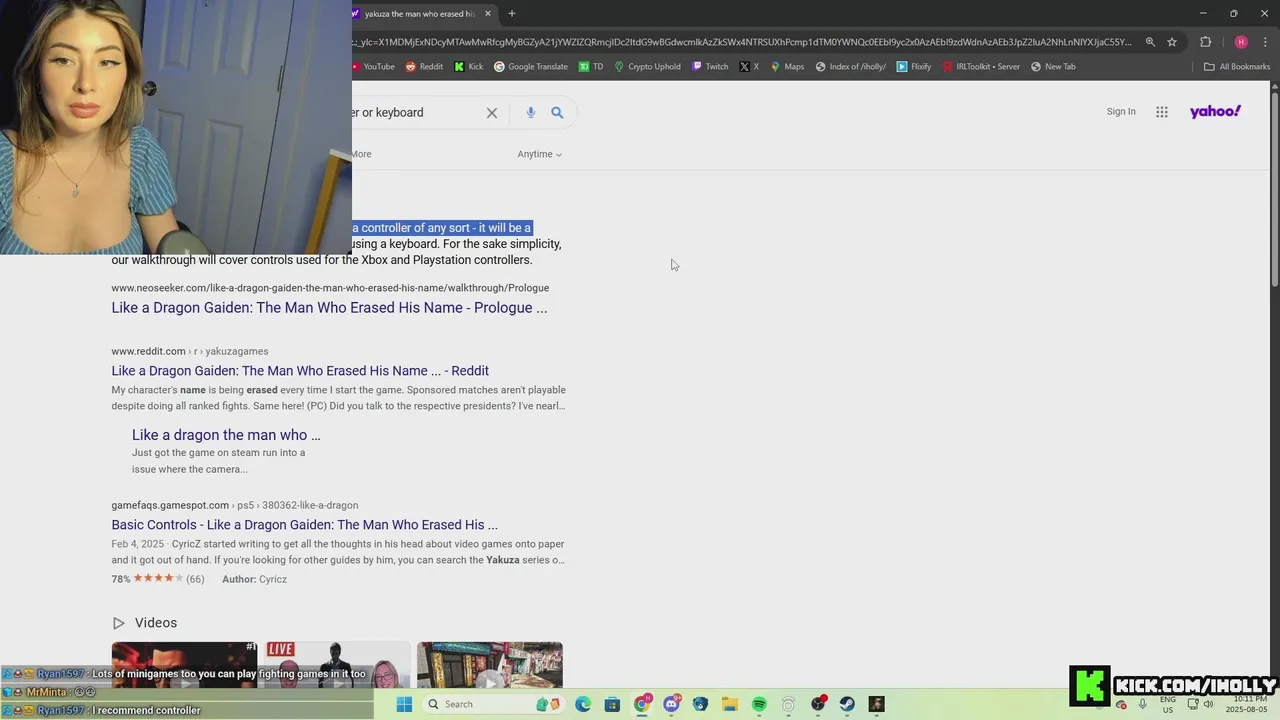This screenshot has height=720, width=1280.
Task: Open Microsoft Edge from taskbar
Action: 583,704
